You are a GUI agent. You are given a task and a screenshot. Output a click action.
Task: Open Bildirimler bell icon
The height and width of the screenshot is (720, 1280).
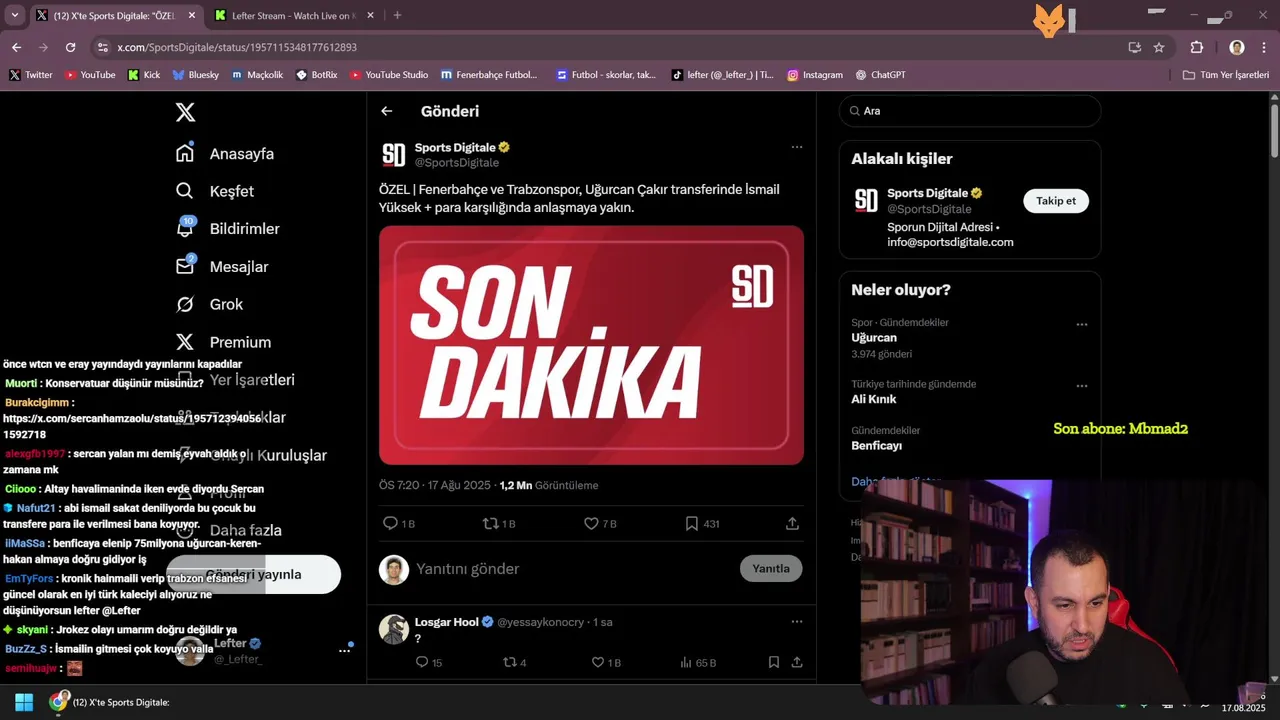[185, 228]
